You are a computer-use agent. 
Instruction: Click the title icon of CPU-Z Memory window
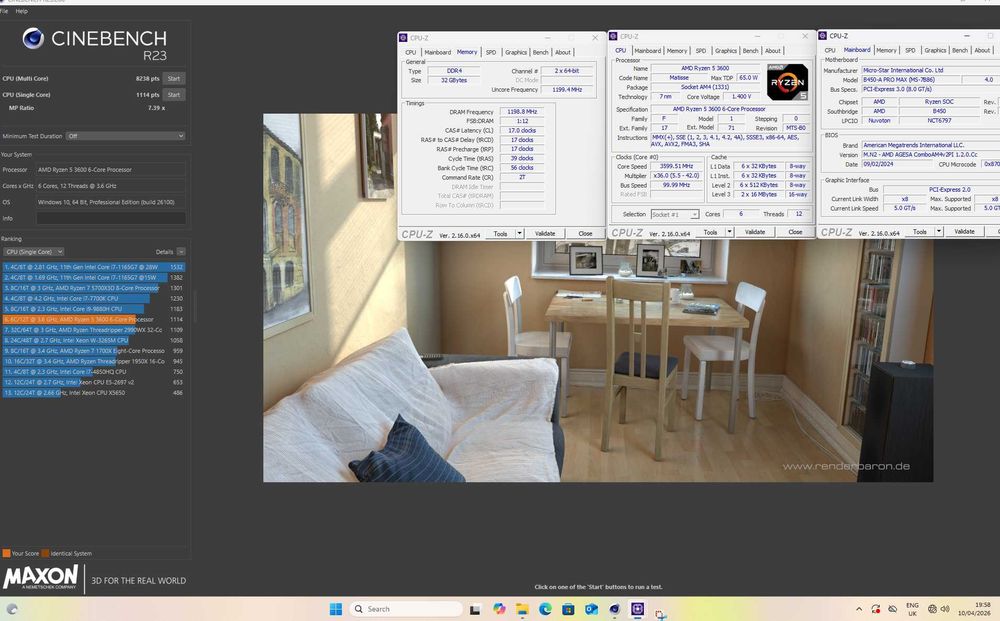point(403,38)
